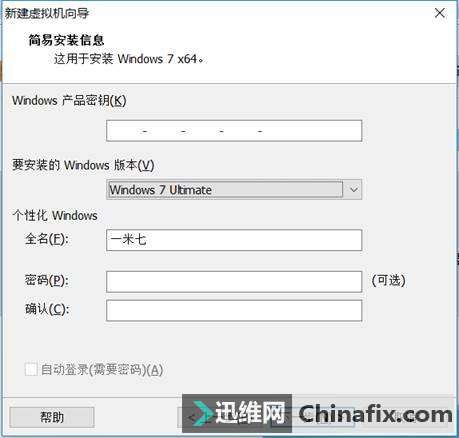
Task: Click the 密码 password input field
Action: coord(234,281)
